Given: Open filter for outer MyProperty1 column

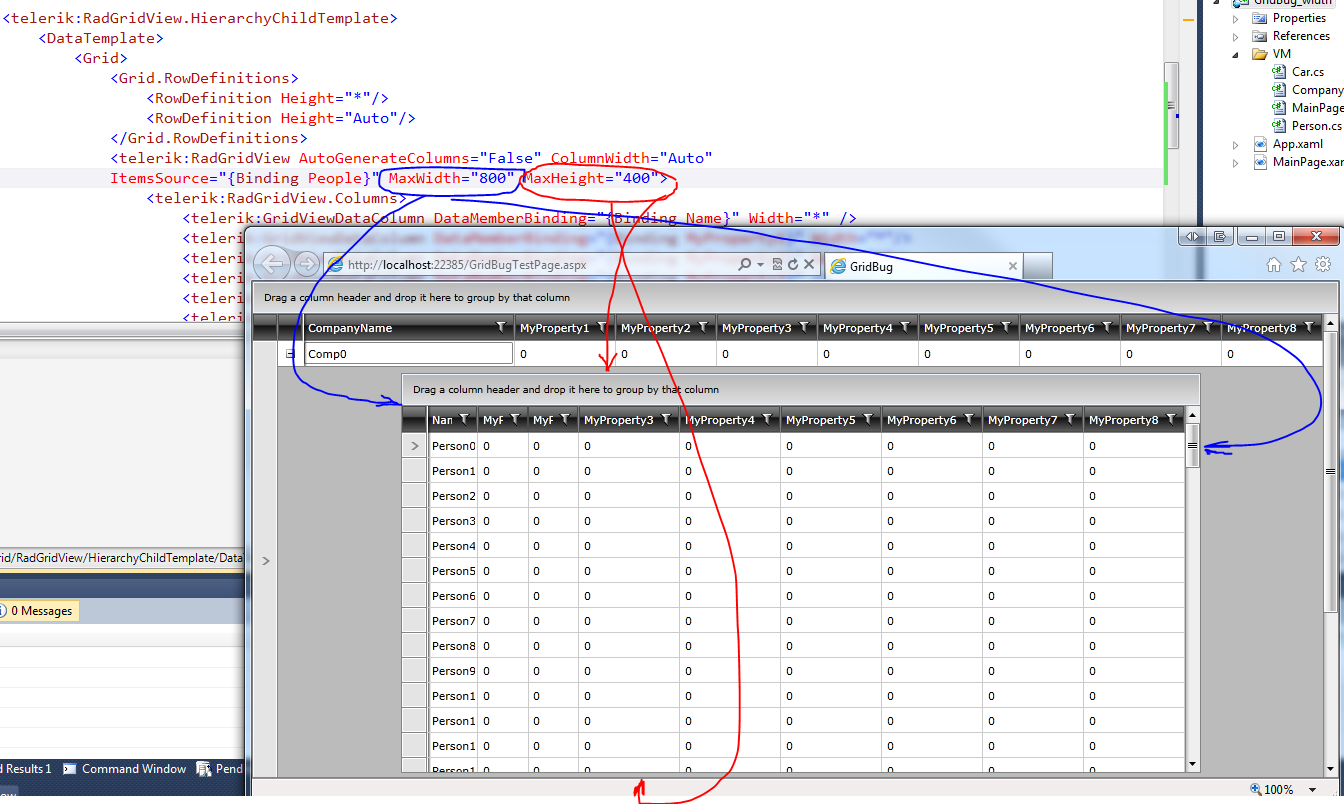Looking at the screenshot, I should (x=602, y=327).
